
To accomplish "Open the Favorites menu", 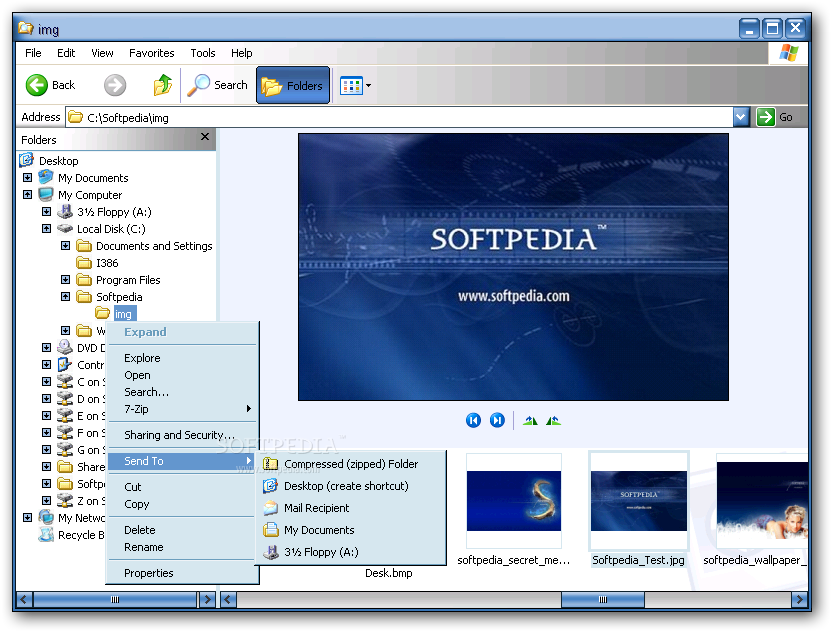I will click(x=151, y=53).
